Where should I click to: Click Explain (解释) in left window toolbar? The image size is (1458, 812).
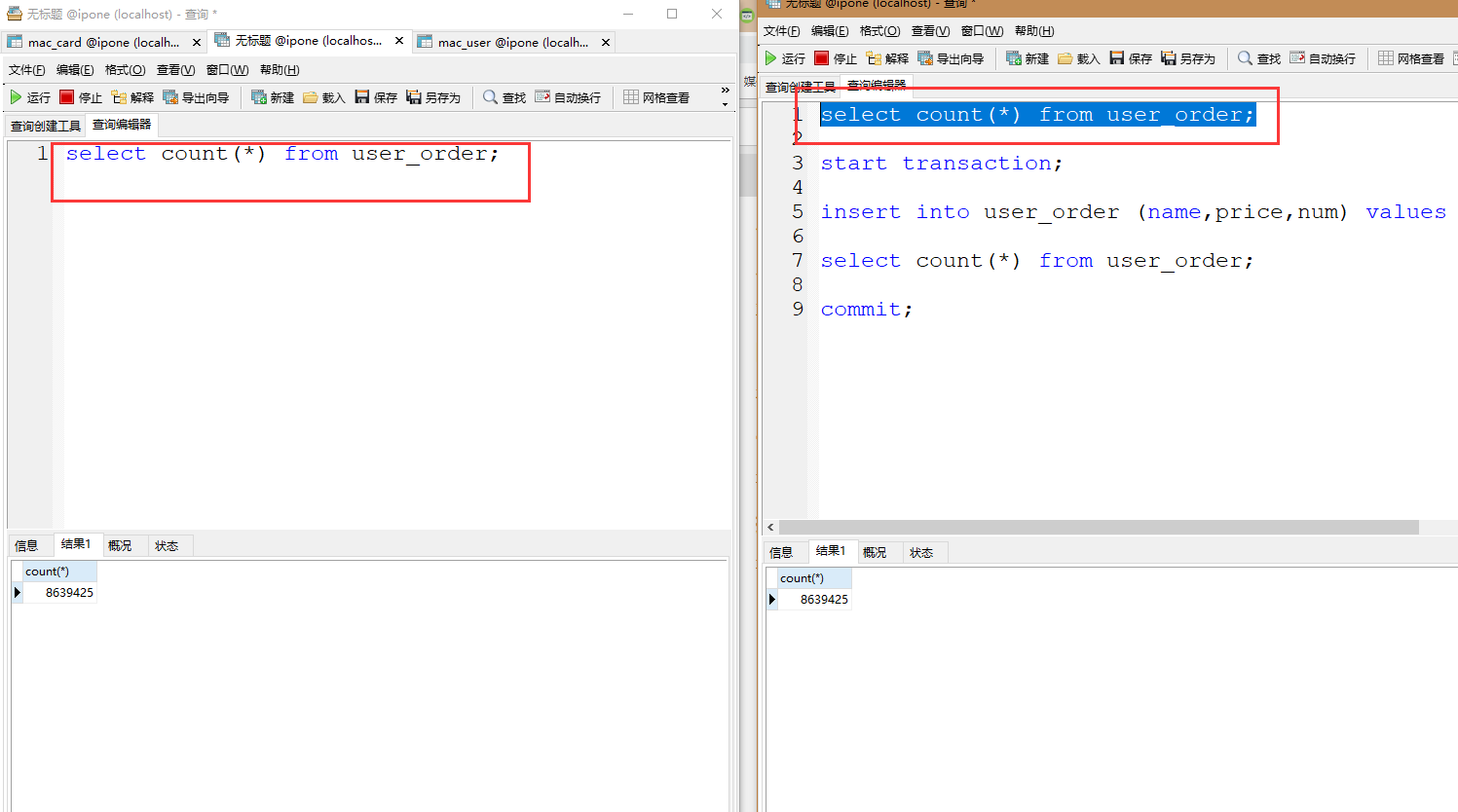point(132,97)
